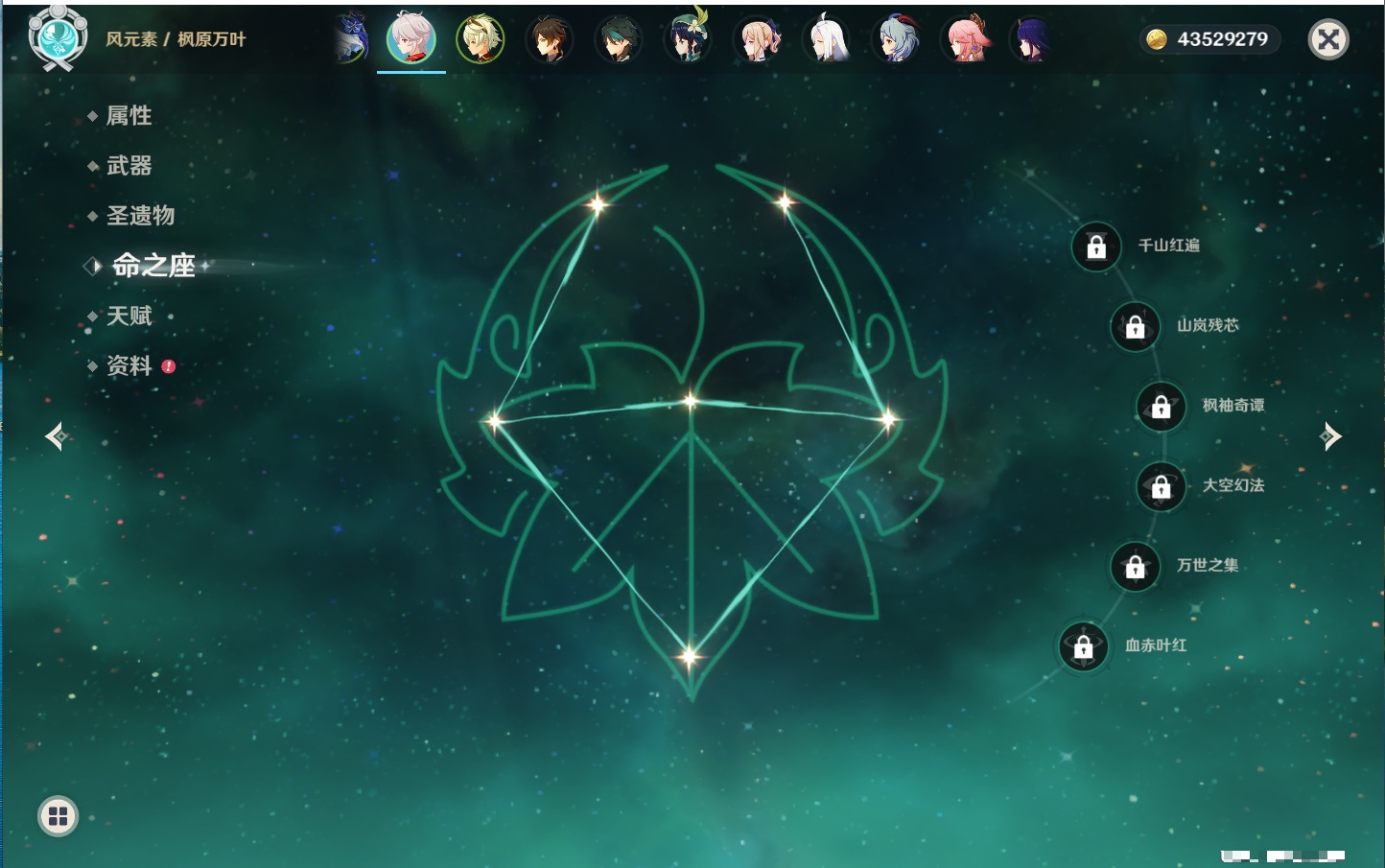The height and width of the screenshot is (868, 1385).
Task: Select the blue-haired Ganyu avatar with horns
Action: click(896, 39)
